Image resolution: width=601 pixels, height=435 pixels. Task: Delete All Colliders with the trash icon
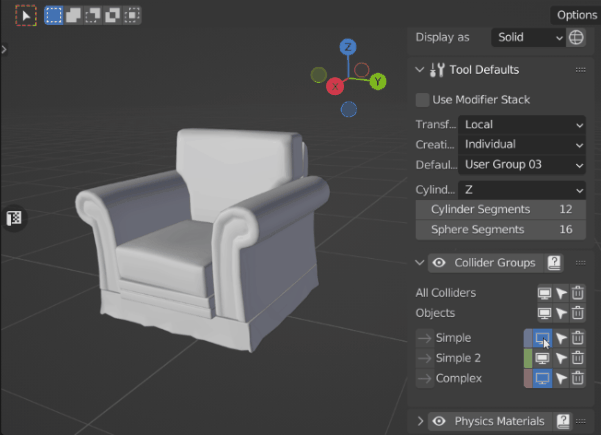tap(578, 293)
